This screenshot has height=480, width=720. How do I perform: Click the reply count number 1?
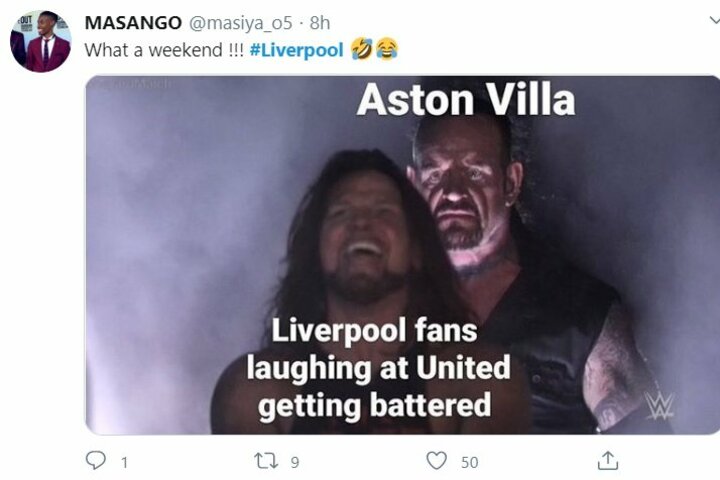(124, 462)
